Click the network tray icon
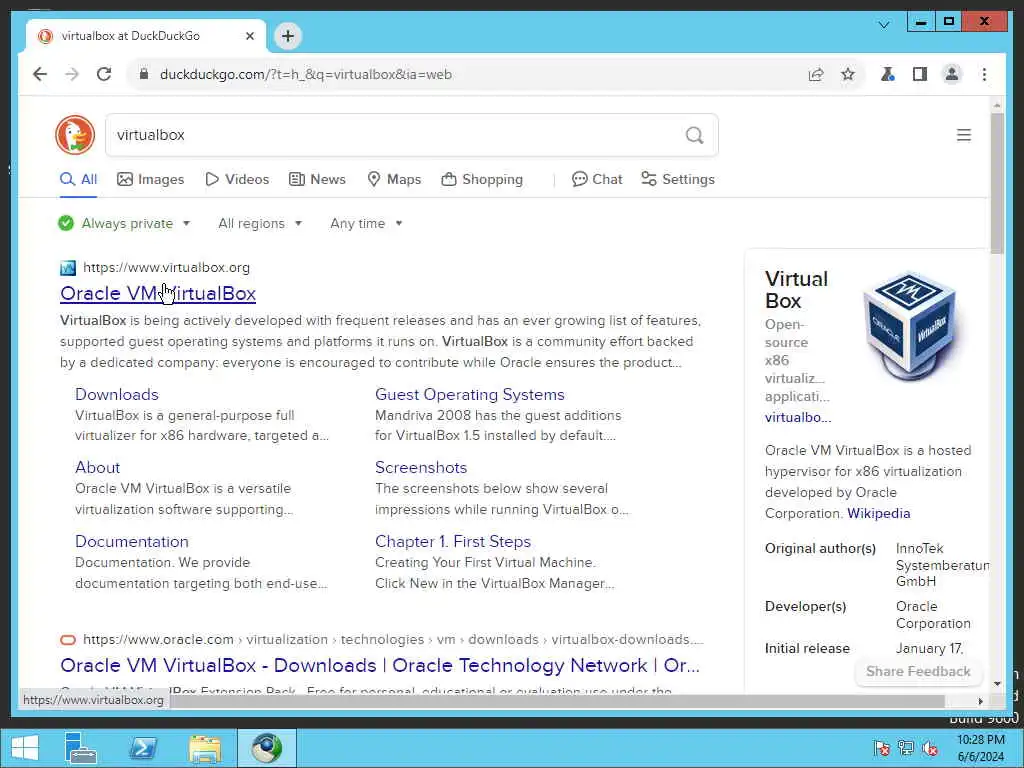This screenshot has width=1024, height=768. point(906,748)
